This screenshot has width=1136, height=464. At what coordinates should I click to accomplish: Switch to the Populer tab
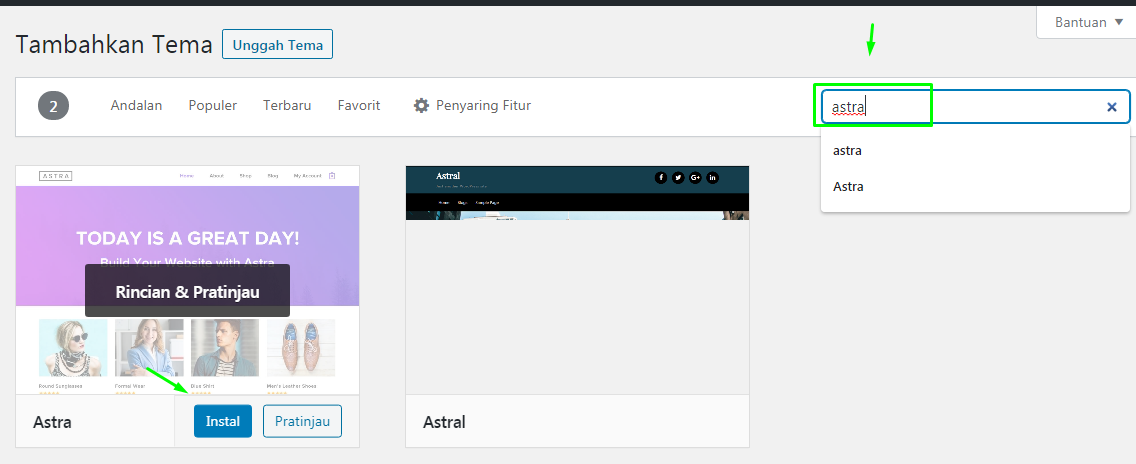213,106
